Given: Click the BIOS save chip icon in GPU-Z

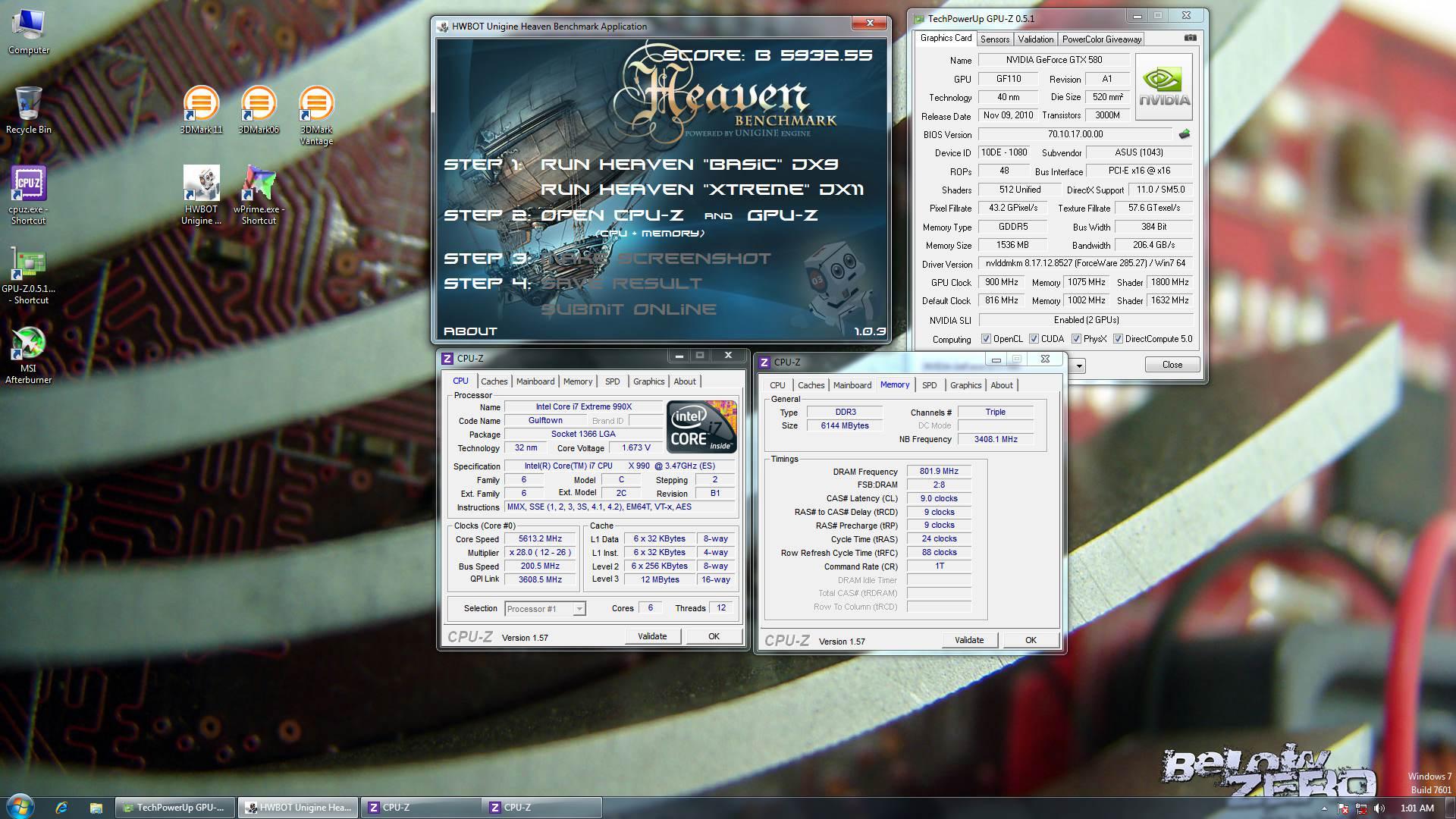Looking at the screenshot, I should (x=1184, y=134).
